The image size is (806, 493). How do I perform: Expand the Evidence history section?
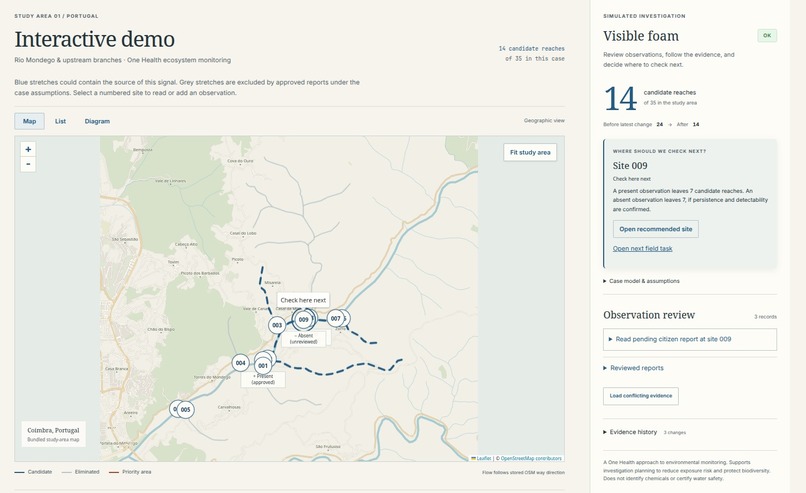630,432
